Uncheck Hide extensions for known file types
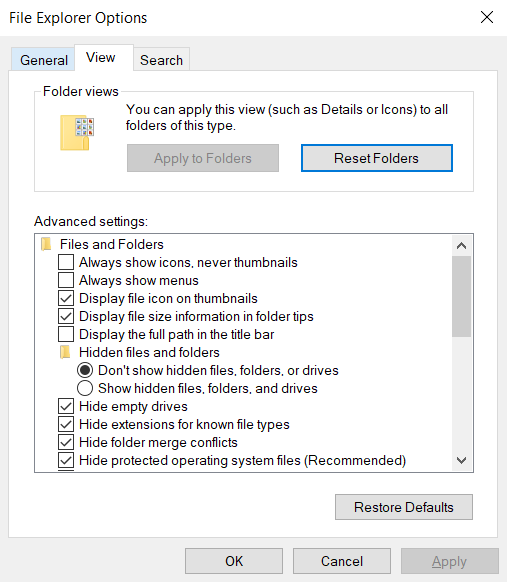 pos(66,424)
